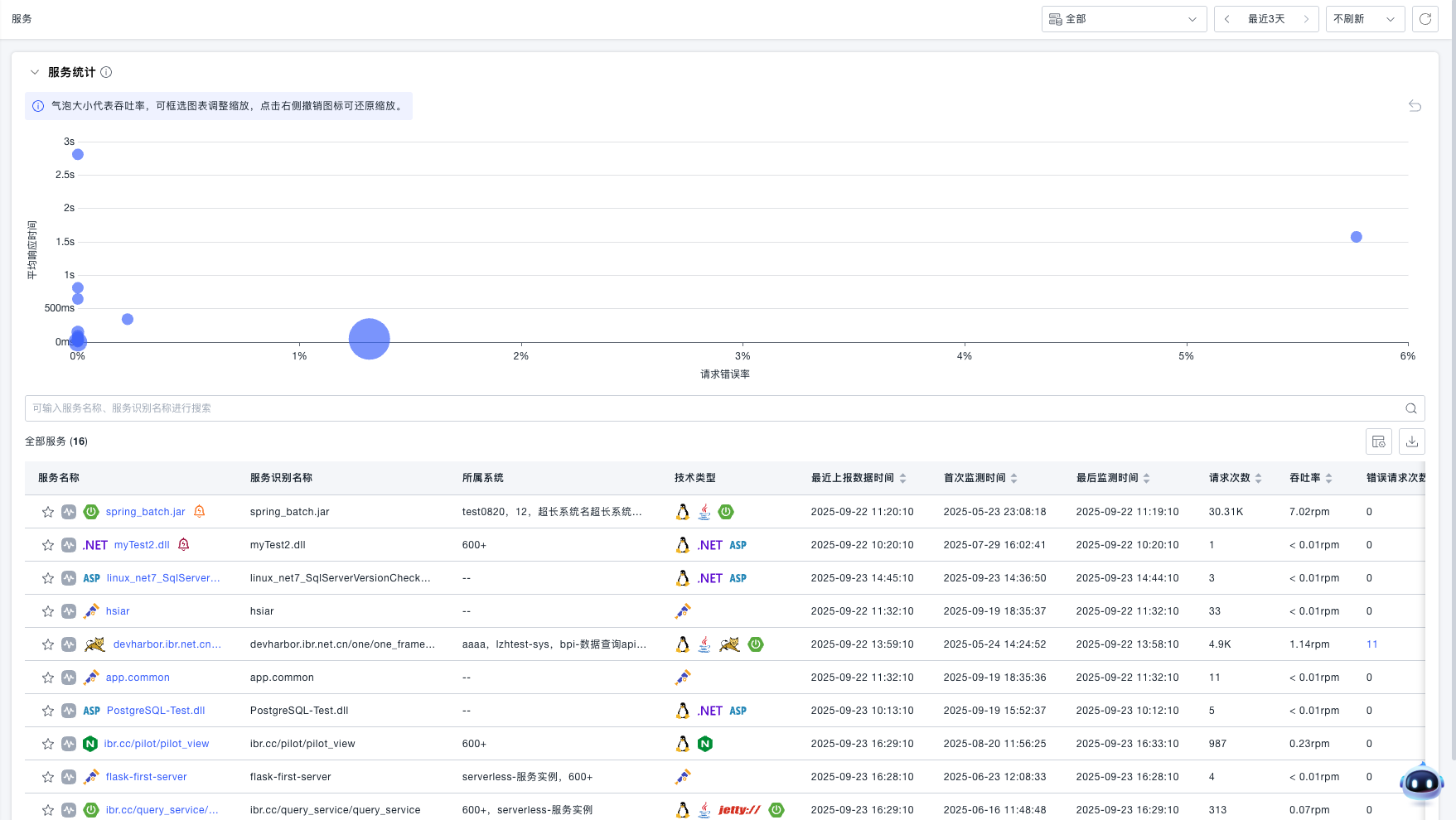Click the info icon next to 服务统计
1456x820 pixels.
click(106, 72)
